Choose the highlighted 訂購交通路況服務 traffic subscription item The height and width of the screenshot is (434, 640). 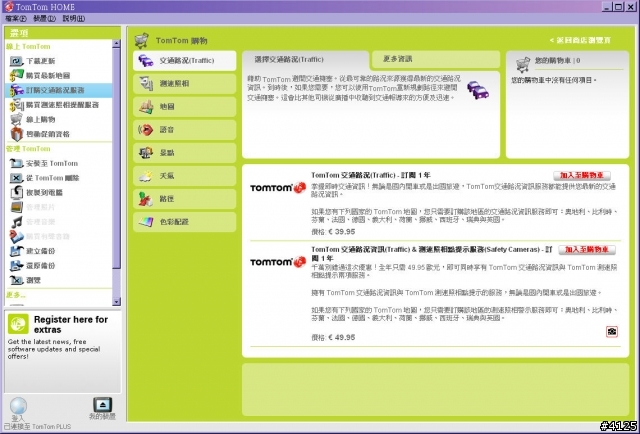(58, 90)
